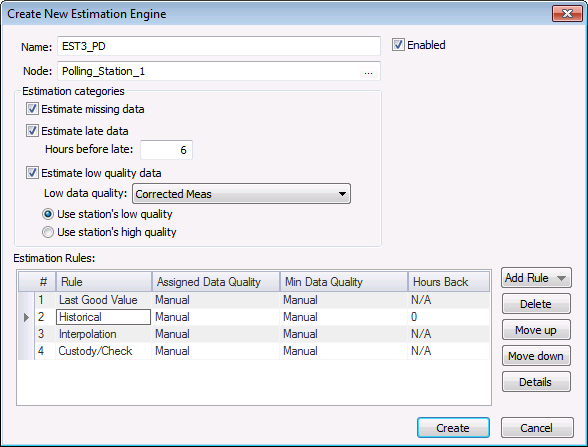Click Hours Back value 0 for Historical
This screenshot has height=447, width=588.
pos(448,317)
